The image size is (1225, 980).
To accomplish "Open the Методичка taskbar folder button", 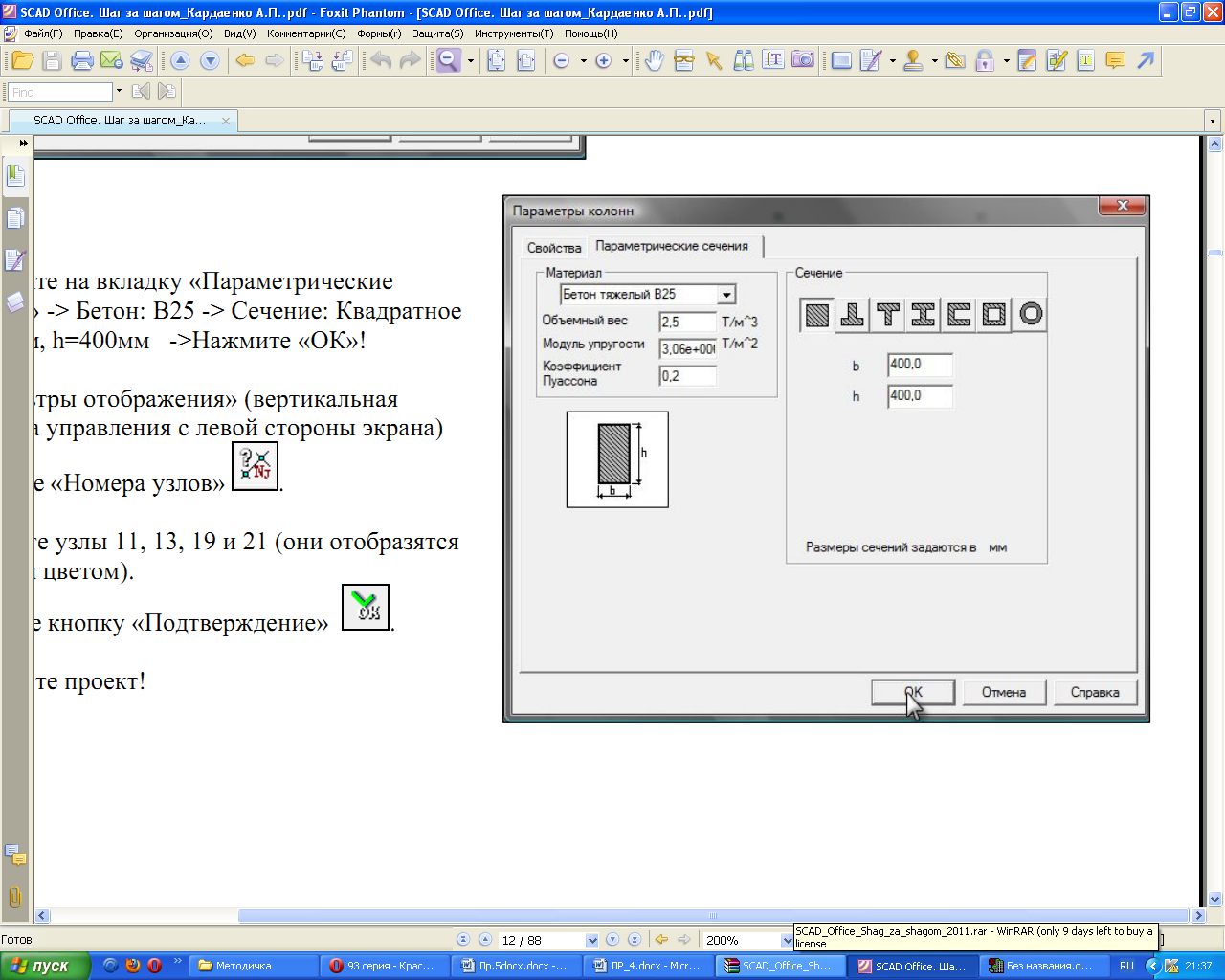I will (x=252, y=966).
